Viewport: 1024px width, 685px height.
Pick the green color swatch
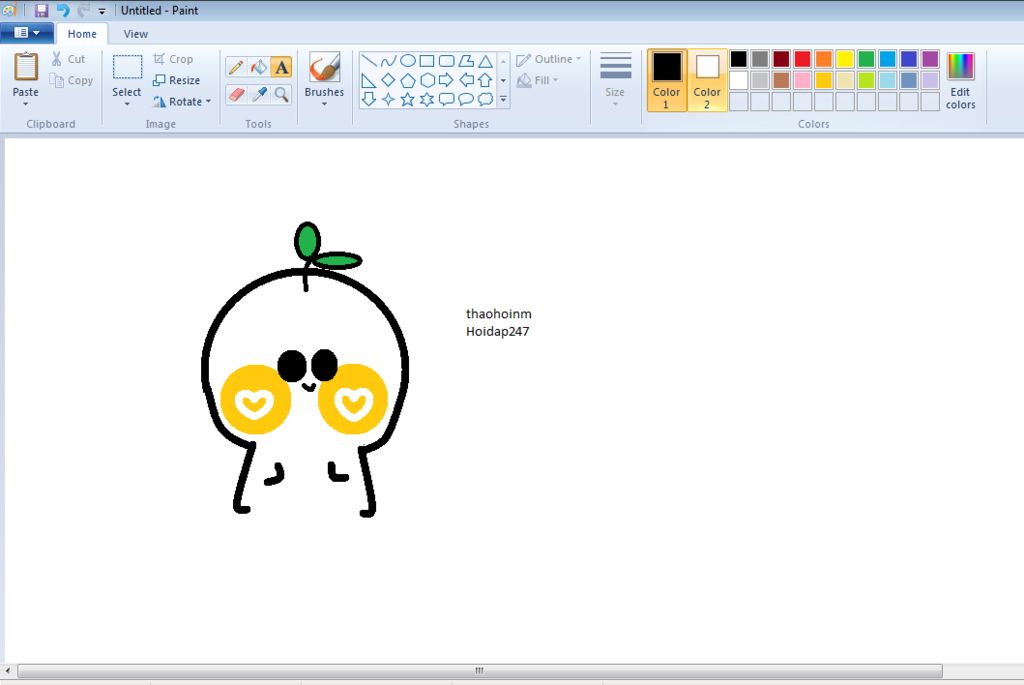866,59
